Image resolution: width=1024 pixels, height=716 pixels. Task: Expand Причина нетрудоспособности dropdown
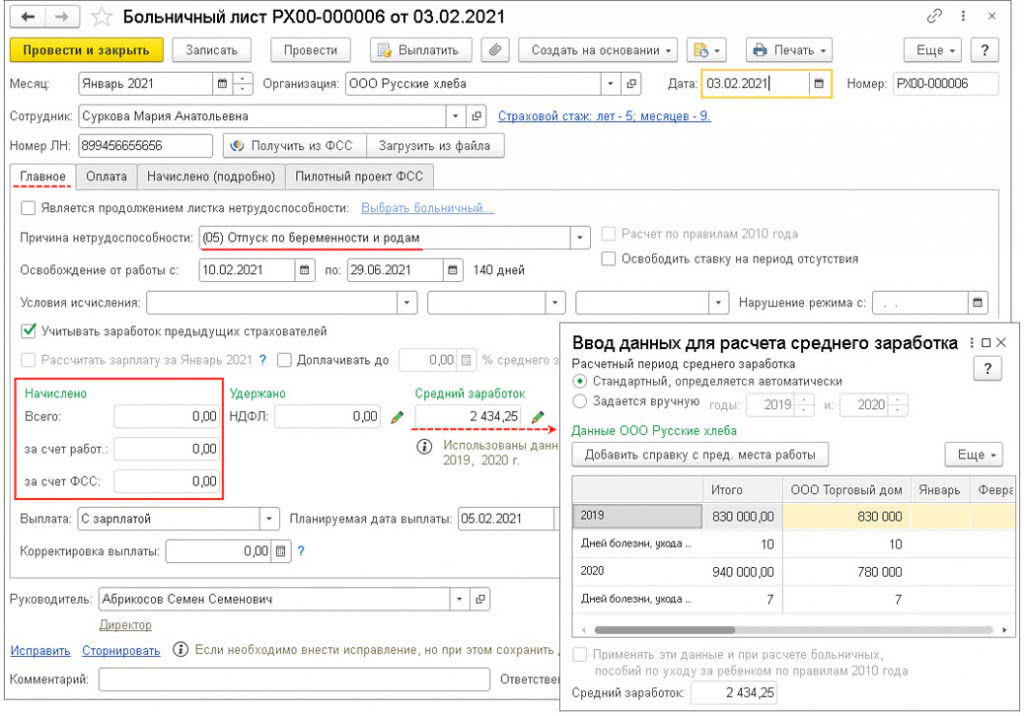[x=580, y=238]
